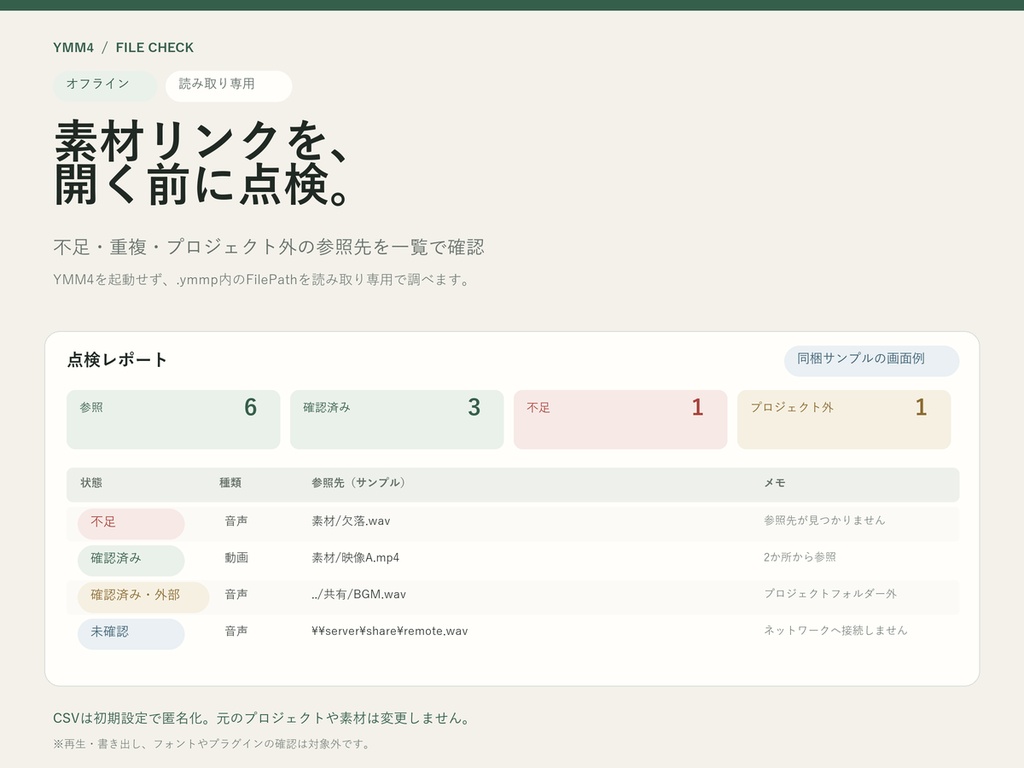
Task: Click the 未確認 status badge
Action: [x=131, y=634]
